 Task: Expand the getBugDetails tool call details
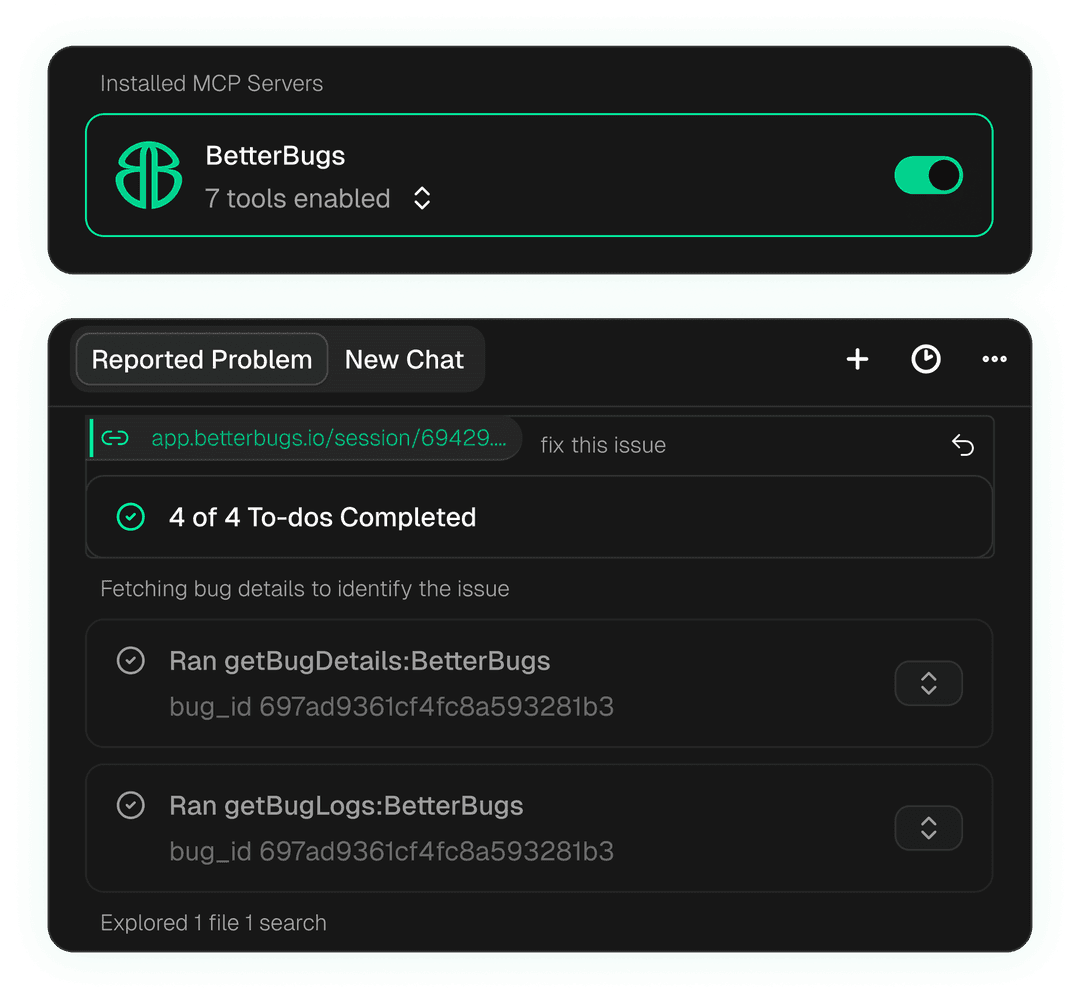(x=928, y=683)
